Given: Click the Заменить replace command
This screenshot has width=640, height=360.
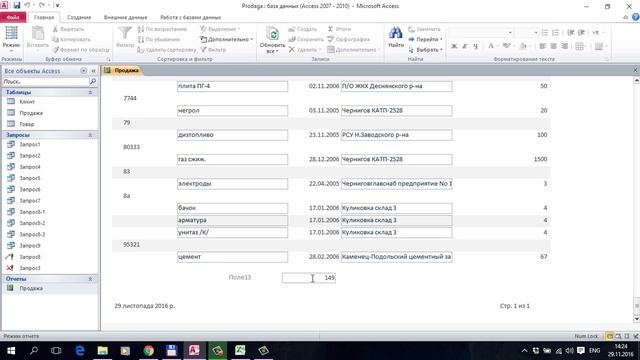Looking at the screenshot, I should click(x=424, y=29).
